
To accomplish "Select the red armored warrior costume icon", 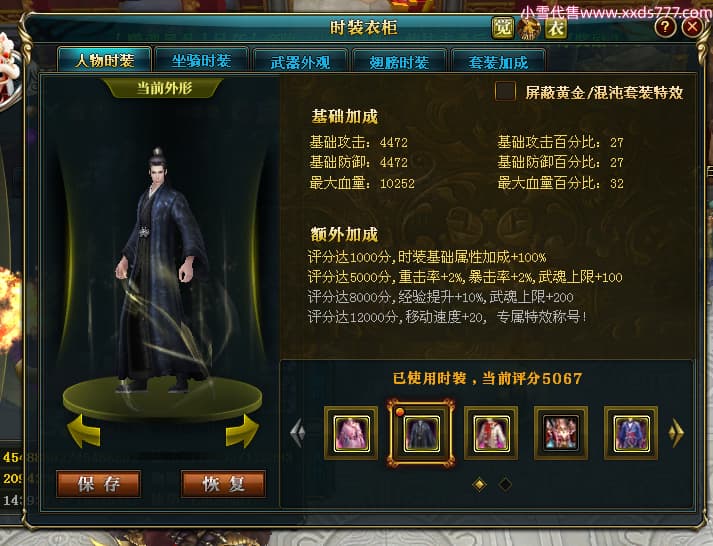I will (561, 433).
